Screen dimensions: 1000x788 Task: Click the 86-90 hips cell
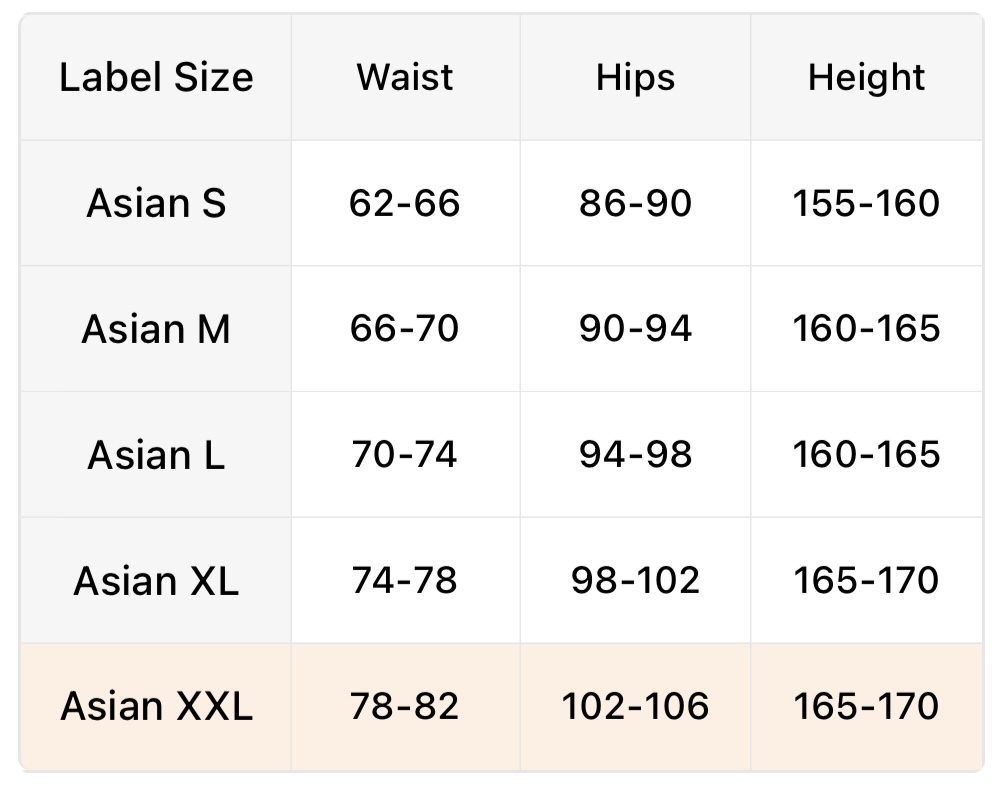635,204
